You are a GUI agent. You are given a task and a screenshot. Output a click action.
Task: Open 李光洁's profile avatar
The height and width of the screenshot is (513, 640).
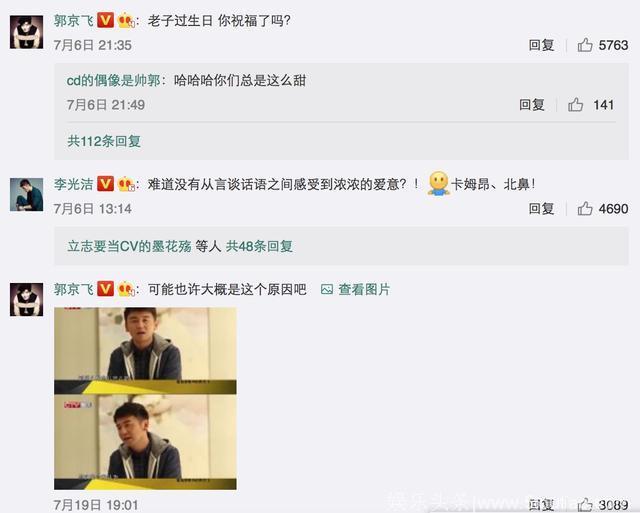point(27,195)
